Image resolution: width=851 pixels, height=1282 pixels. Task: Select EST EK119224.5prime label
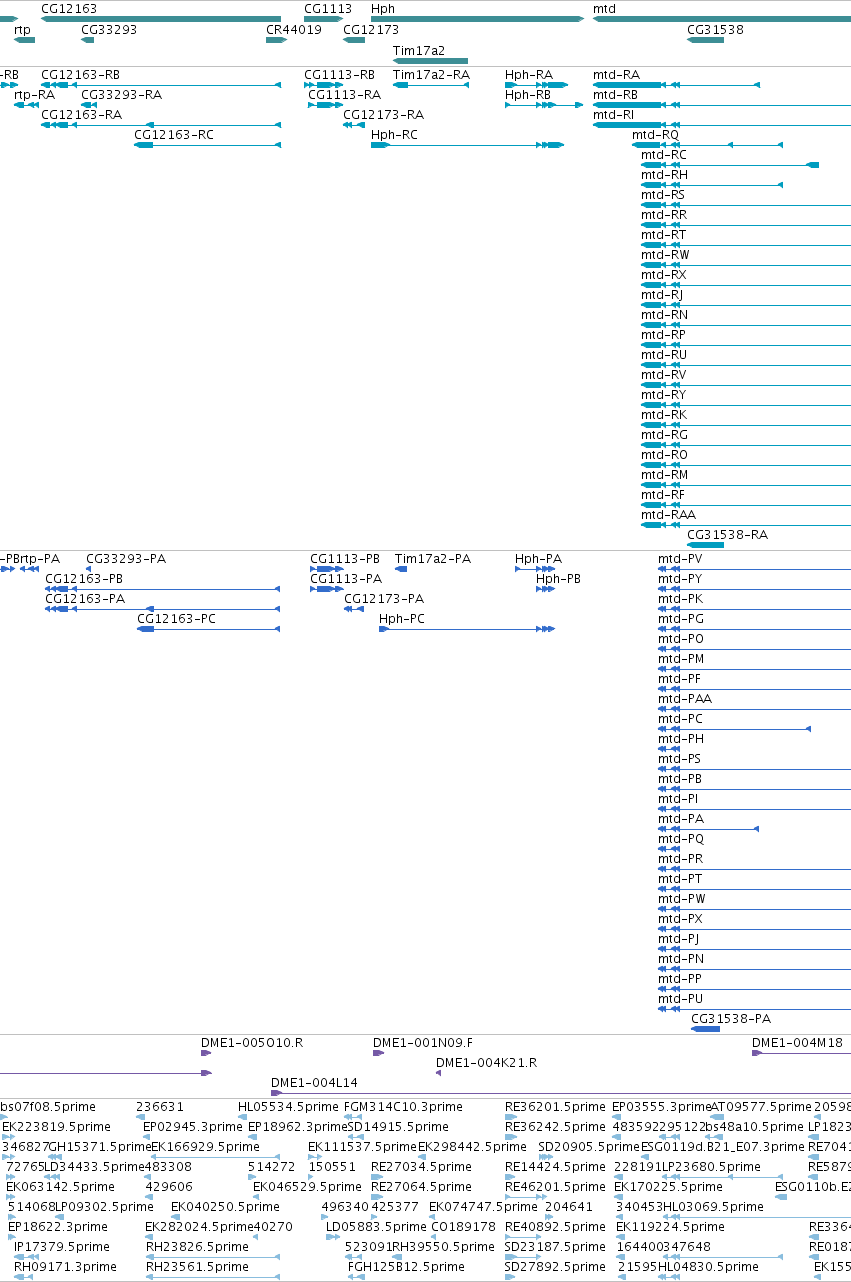pyautogui.click(x=670, y=1227)
